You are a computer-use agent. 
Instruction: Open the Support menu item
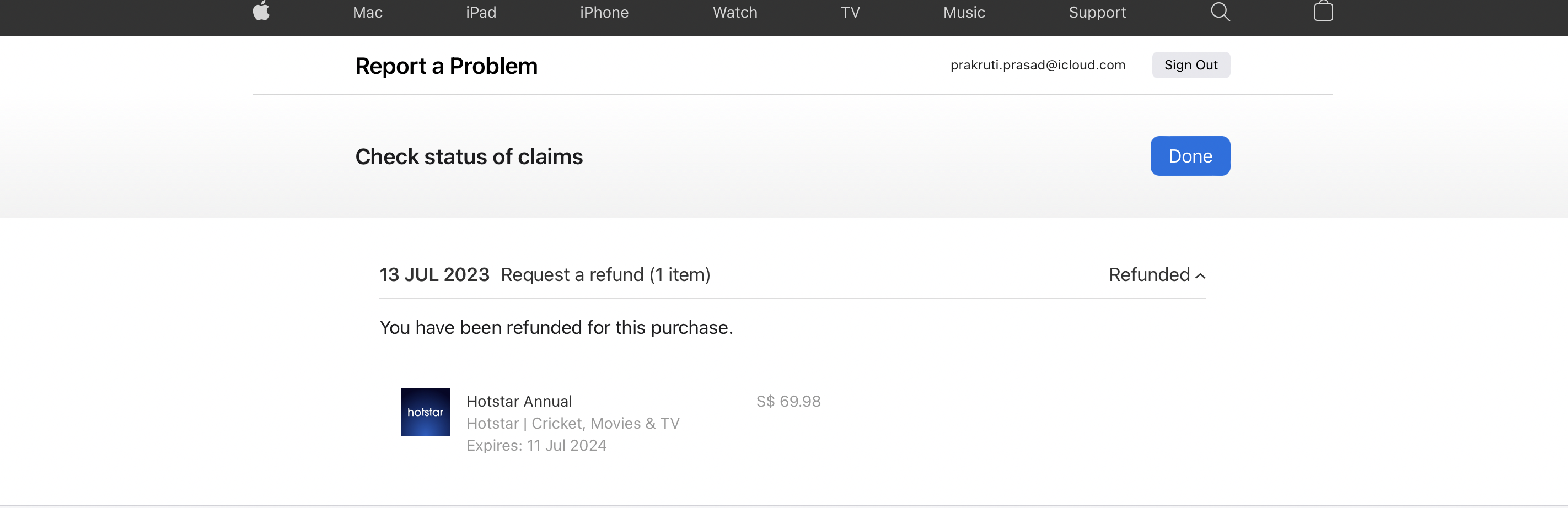click(x=1097, y=13)
